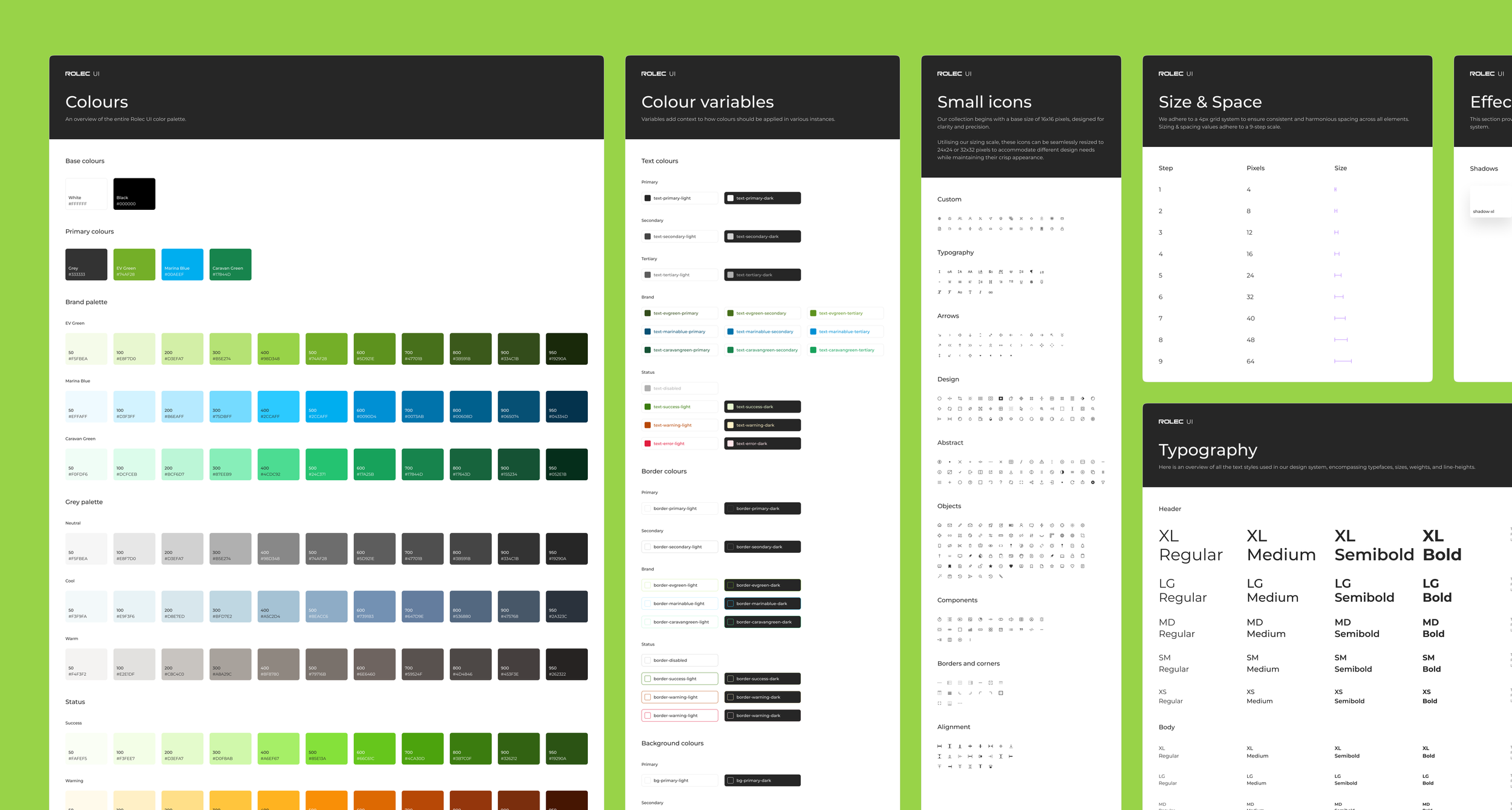Select the crop tool icon in the Design section

960,399
